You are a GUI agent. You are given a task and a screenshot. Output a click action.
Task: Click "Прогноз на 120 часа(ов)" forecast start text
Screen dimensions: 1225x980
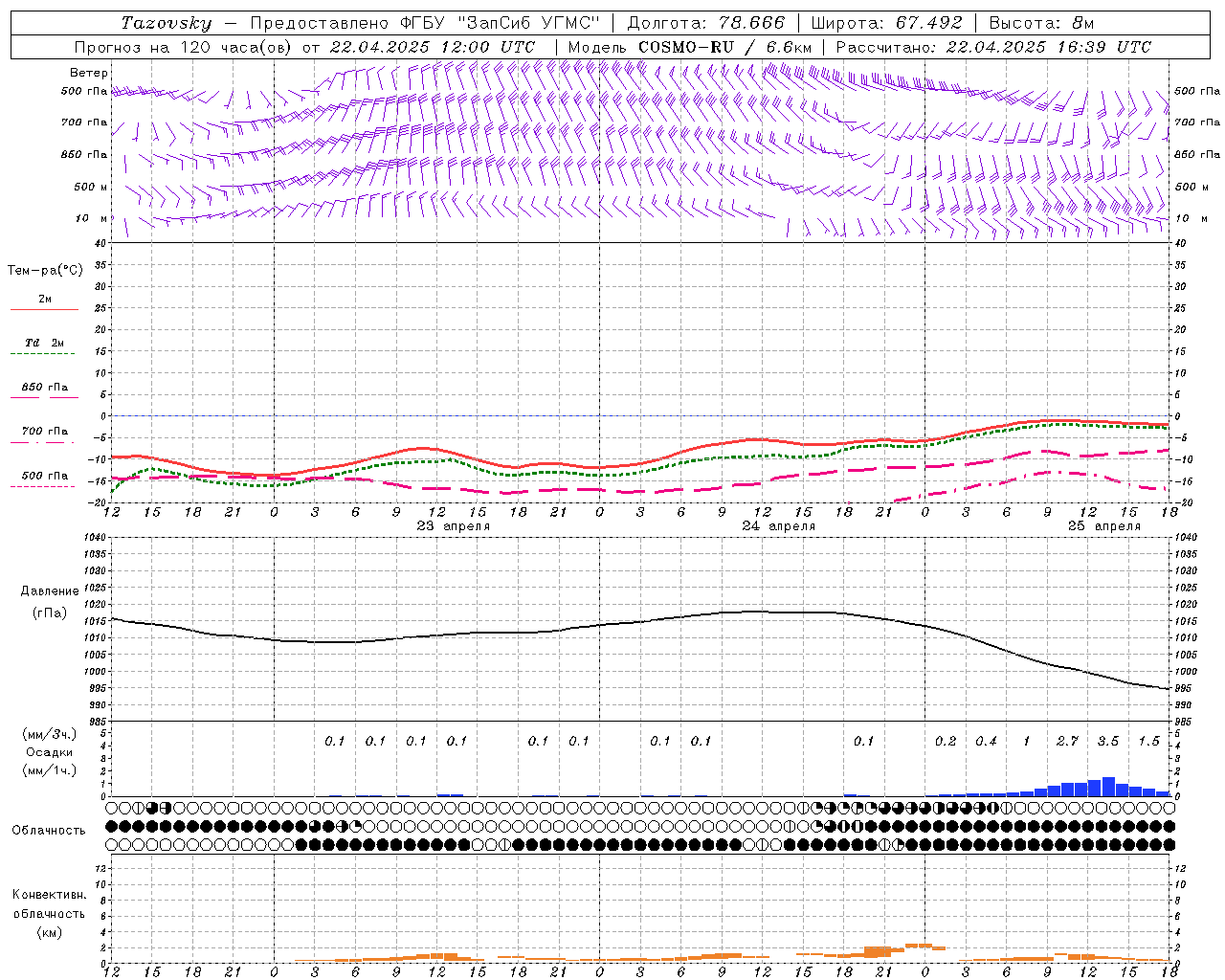(183, 47)
